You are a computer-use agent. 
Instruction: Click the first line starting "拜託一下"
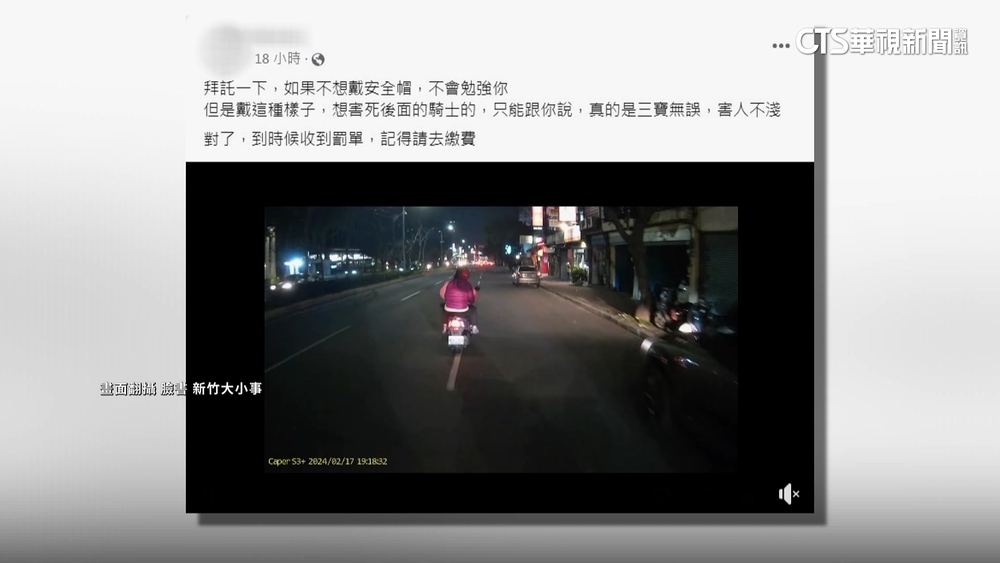click(x=355, y=88)
